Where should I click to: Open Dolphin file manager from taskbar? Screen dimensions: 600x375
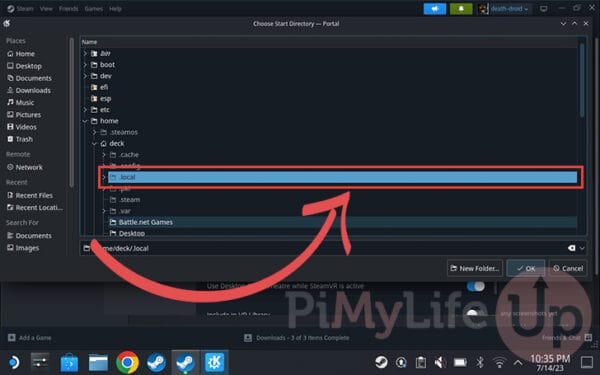(98, 362)
